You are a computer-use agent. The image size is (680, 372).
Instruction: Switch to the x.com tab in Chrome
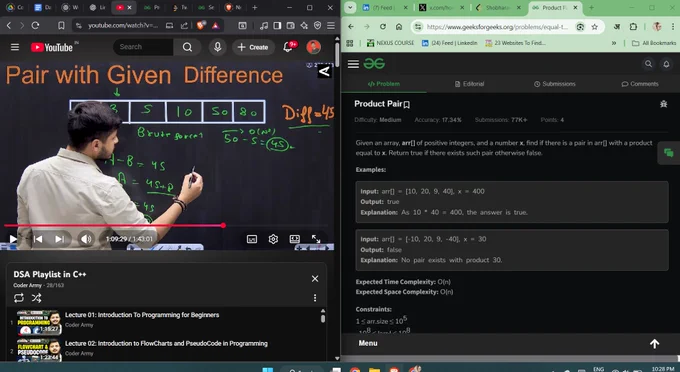pos(441,7)
